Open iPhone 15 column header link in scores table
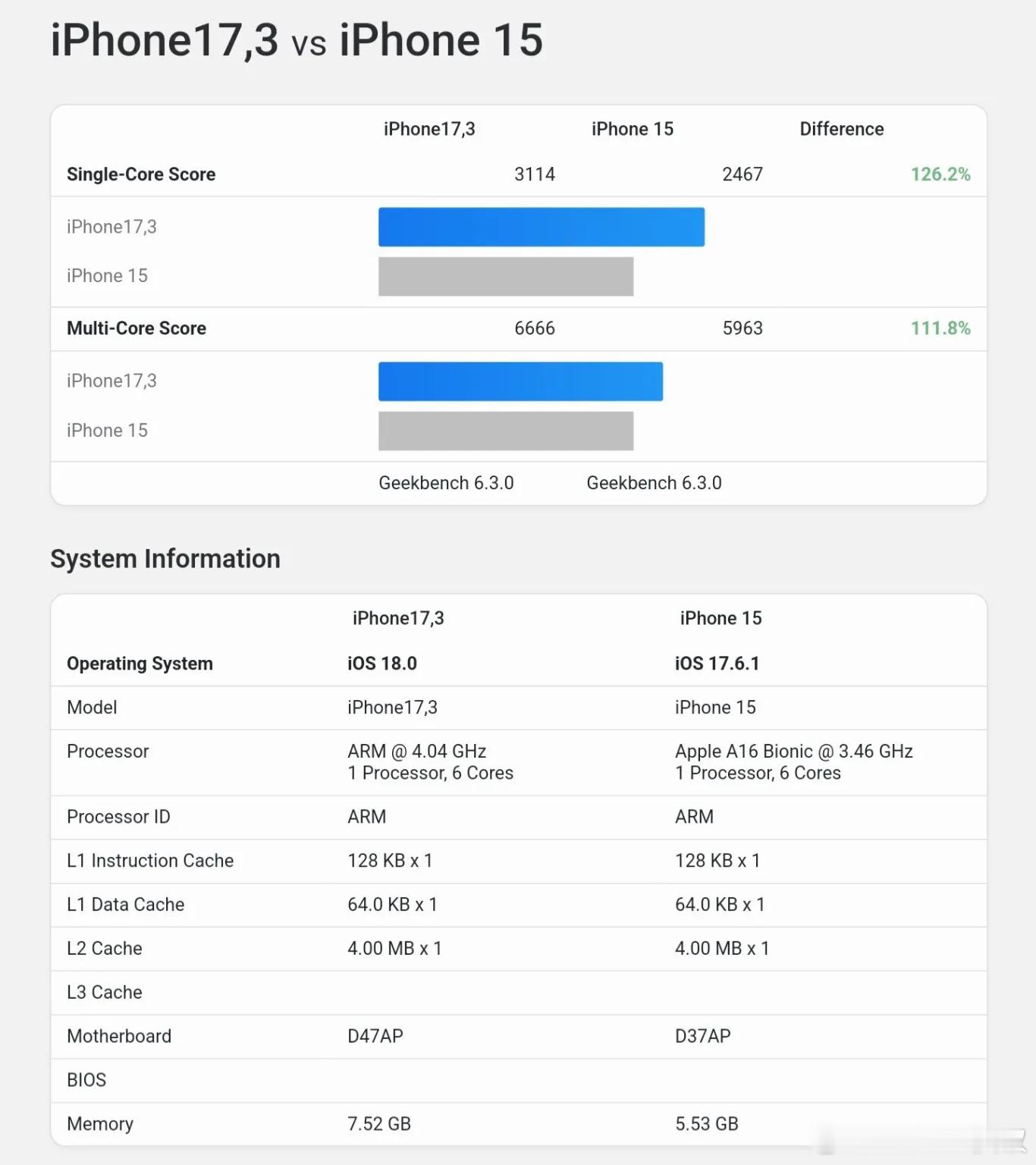This screenshot has width=1036, height=1165. coord(633,129)
